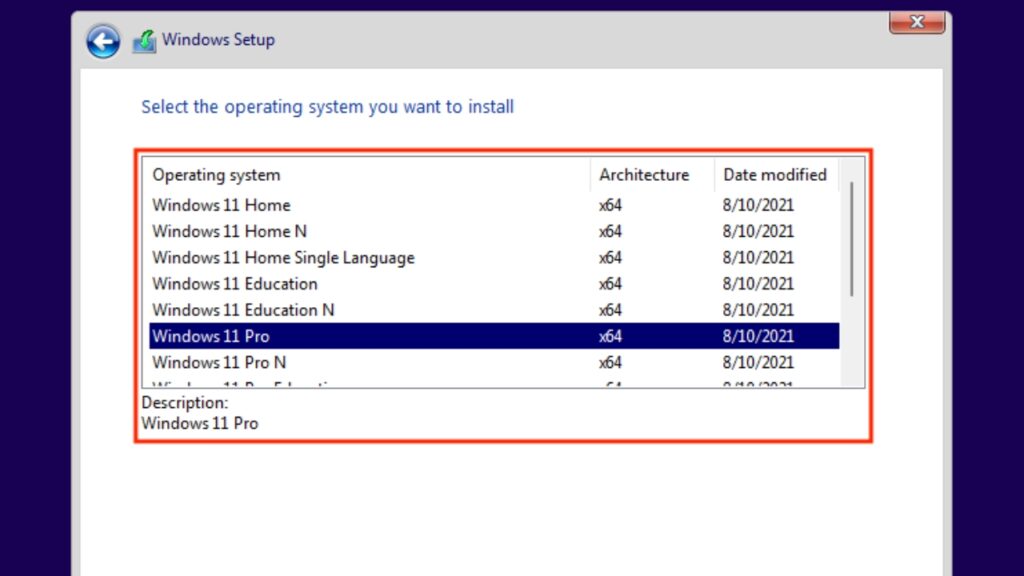The width and height of the screenshot is (1024, 576).
Task: Select Windows 11 Education from the list
Action: [234, 283]
